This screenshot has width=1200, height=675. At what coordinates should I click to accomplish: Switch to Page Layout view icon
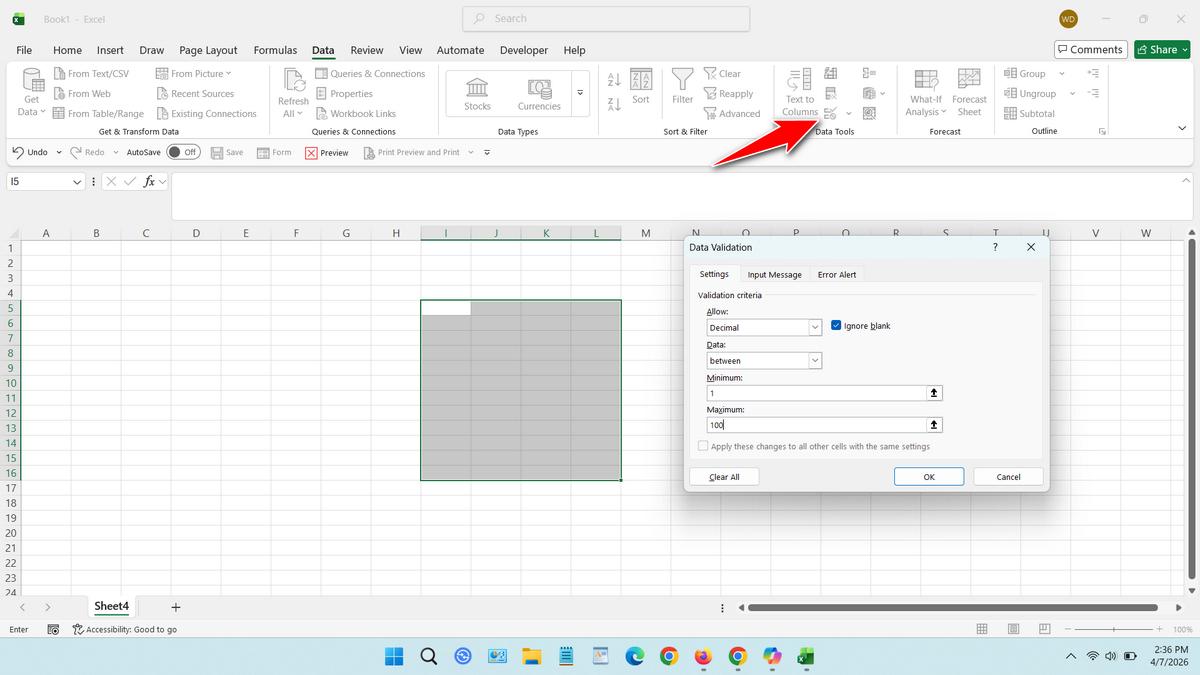pos(1013,629)
